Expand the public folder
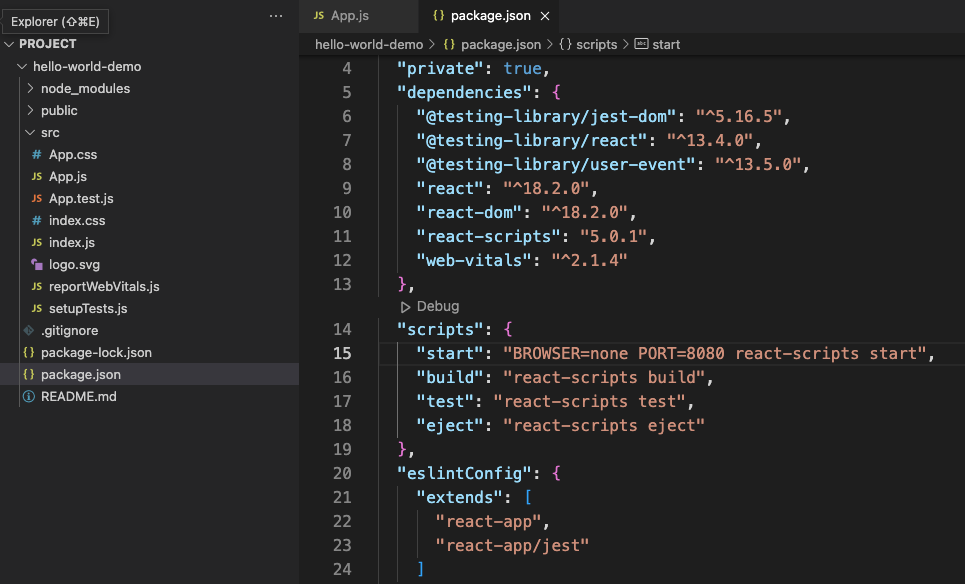This screenshot has height=584, width=965. (x=60, y=110)
